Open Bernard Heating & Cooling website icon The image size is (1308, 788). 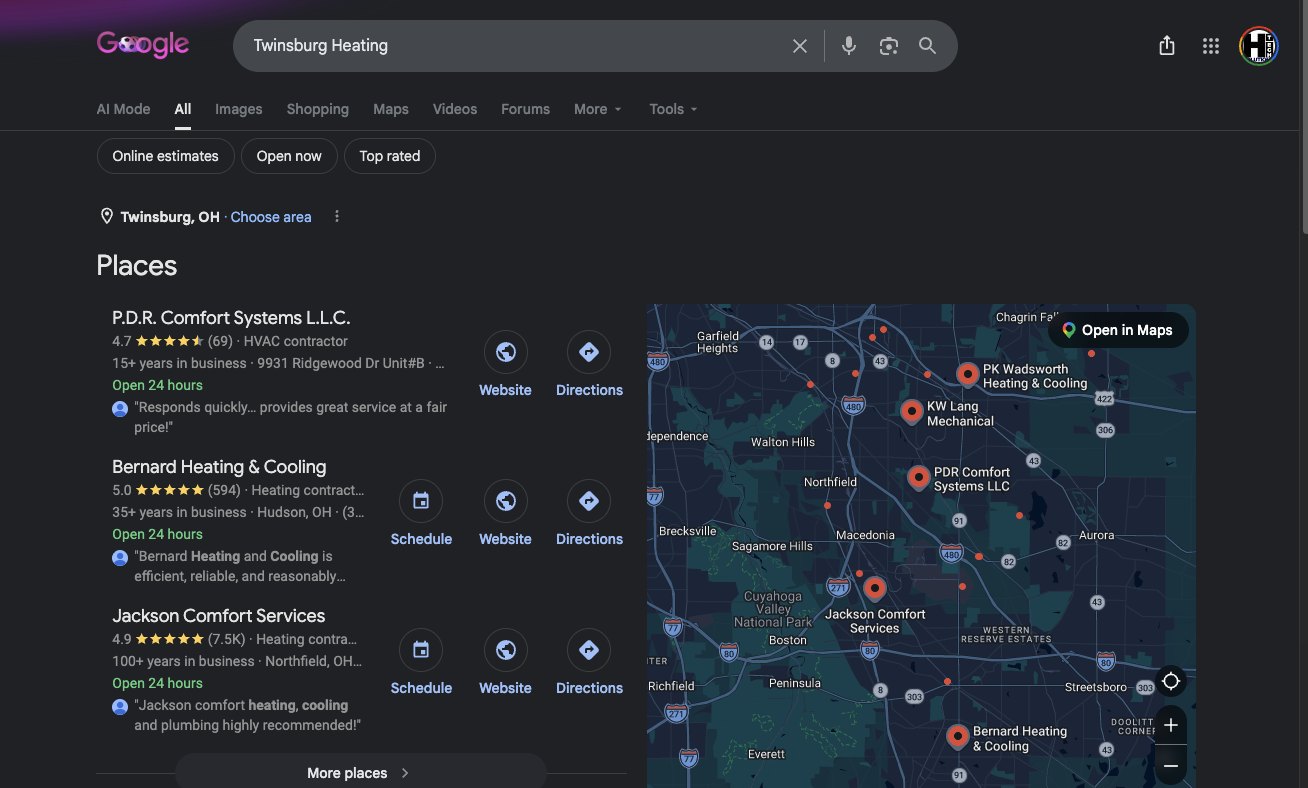tap(505, 501)
